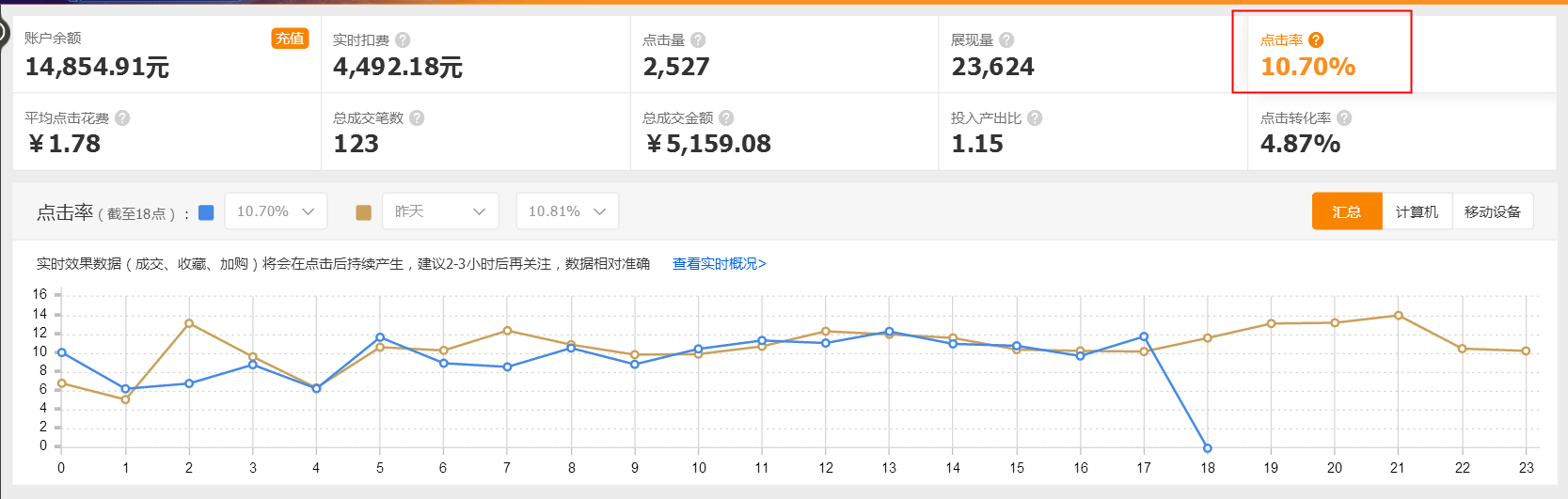
Task: Open help icon next to 总成交笔数
Action: tap(417, 118)
